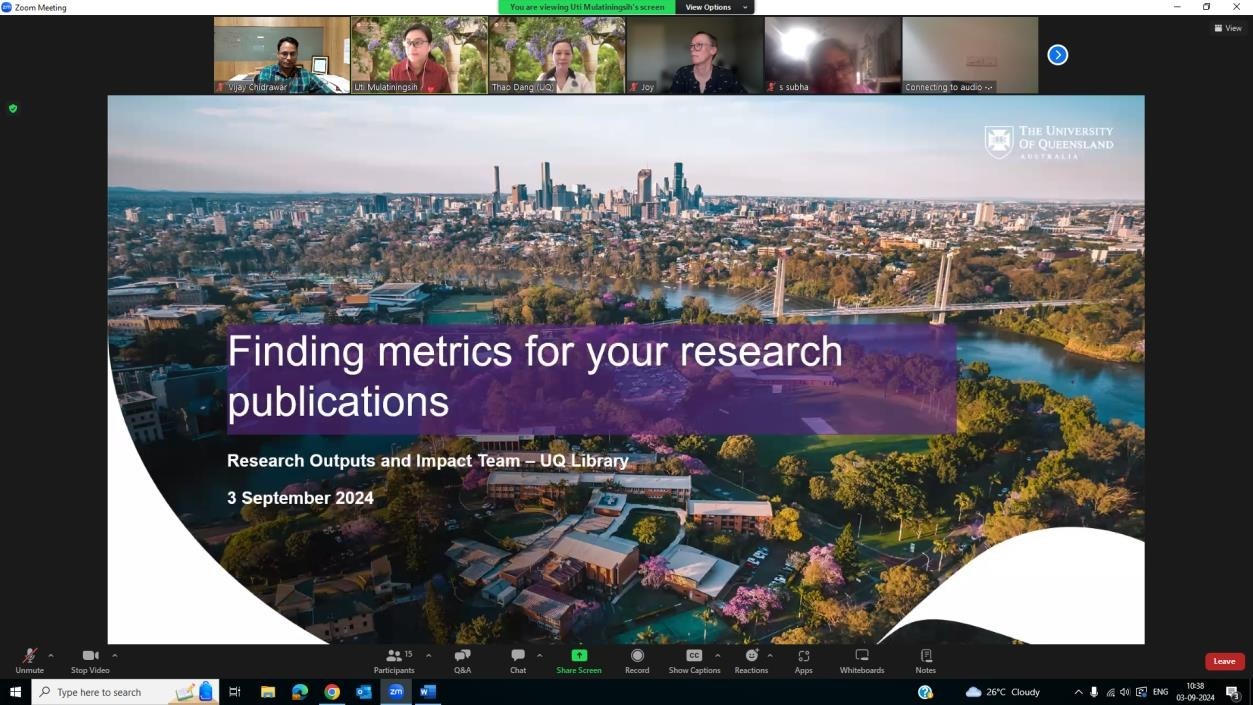Start Share Screen
Screen dimensions: 1253x705
[579, 661]
